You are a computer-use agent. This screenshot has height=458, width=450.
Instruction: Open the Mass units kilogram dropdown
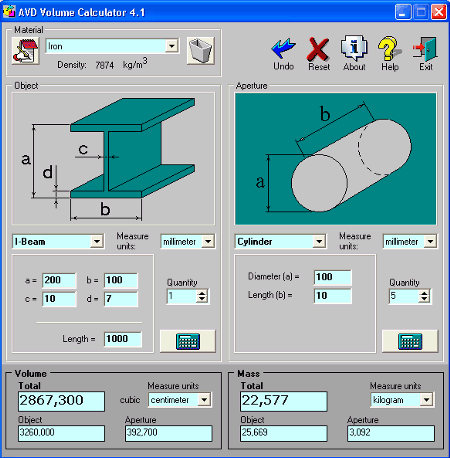426,399
